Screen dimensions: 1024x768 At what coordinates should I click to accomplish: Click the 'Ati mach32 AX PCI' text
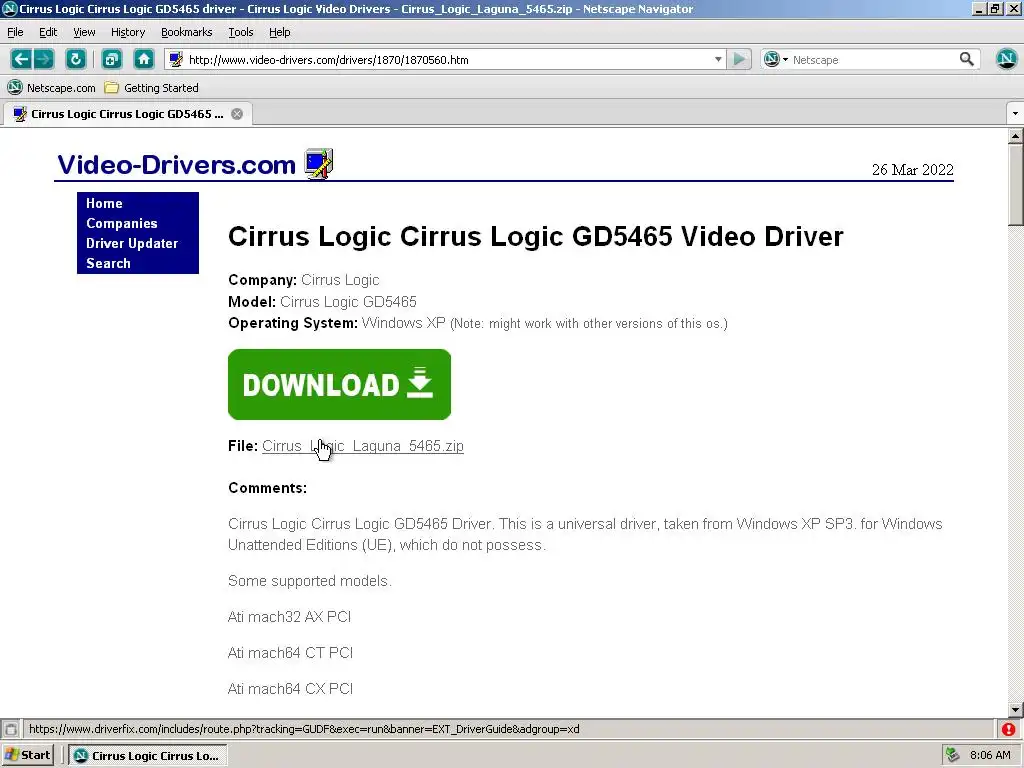pos(289,617)
